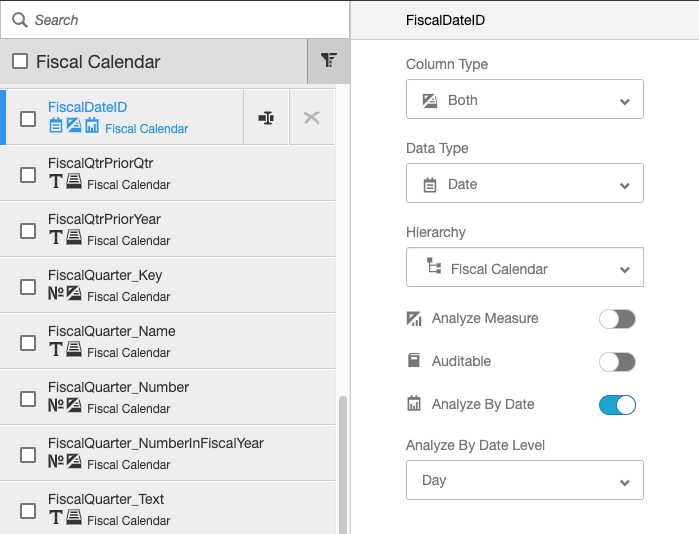The height and width of the screenshot is (534, 699).
Task: Enable the Analyze Measure toggle
Action: 617,319
